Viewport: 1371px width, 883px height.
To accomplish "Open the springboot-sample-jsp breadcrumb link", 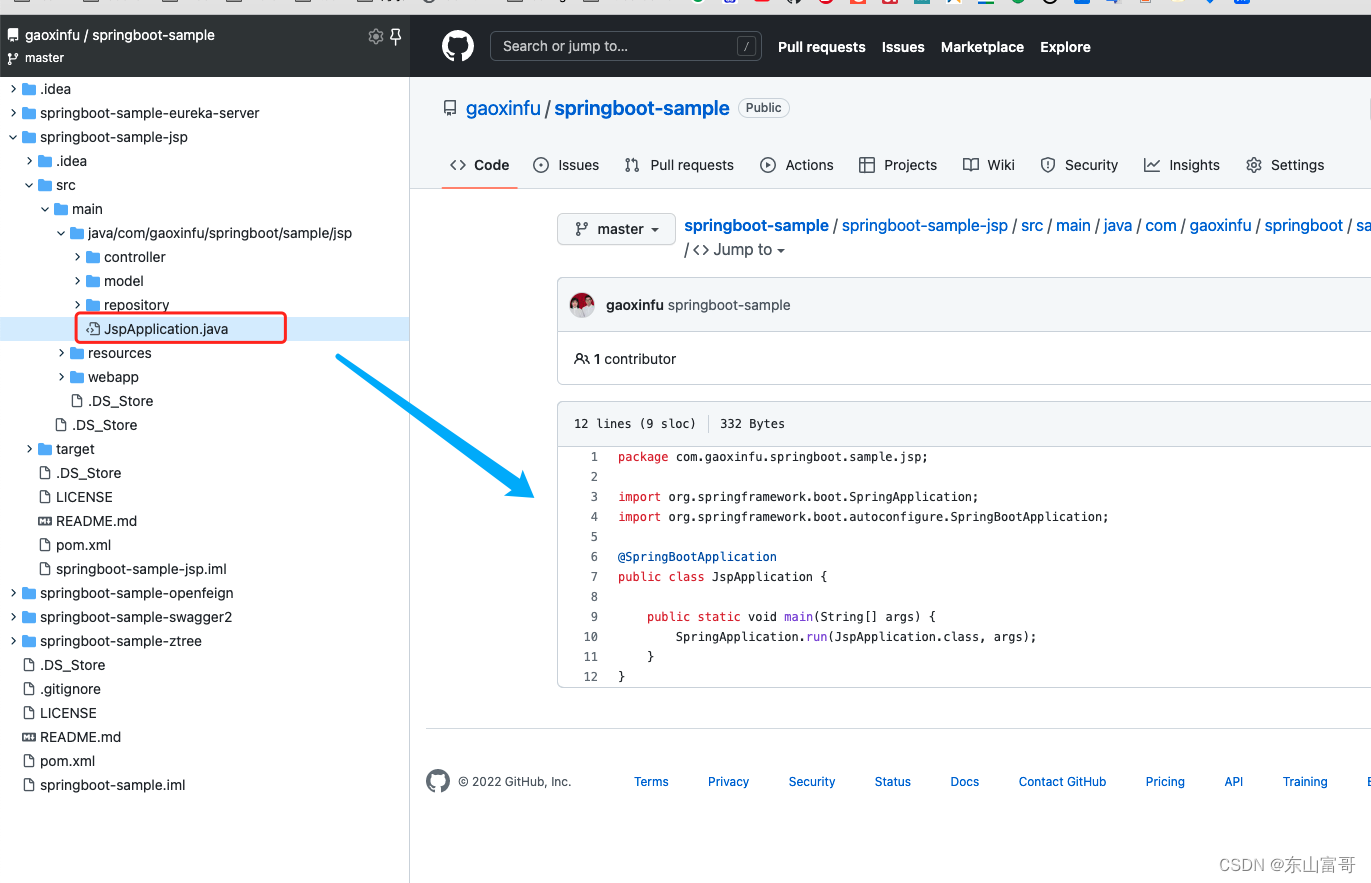I will pyautogui.click(x=925, y=226).
